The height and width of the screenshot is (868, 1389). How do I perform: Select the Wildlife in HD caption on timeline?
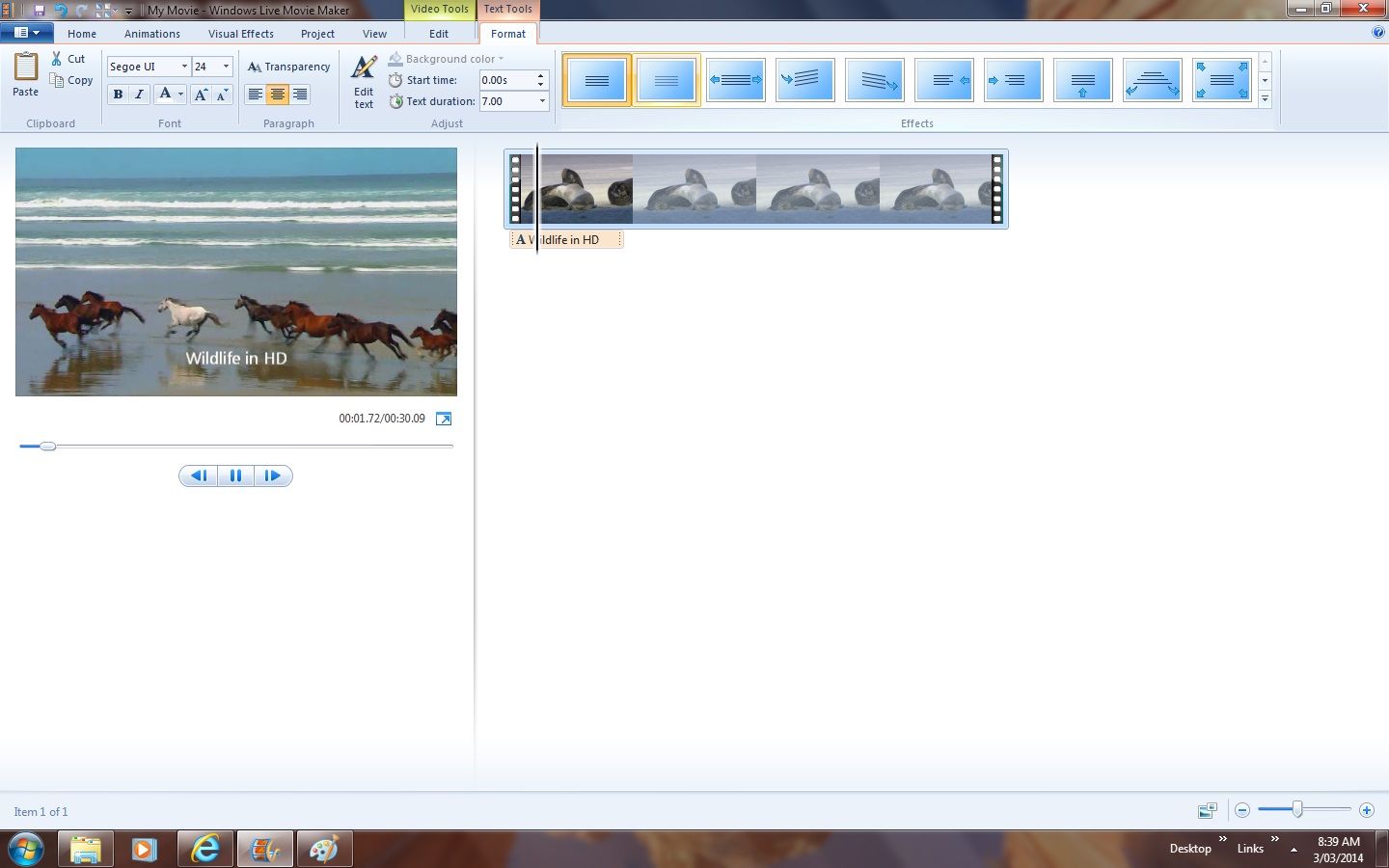point(571,240)
